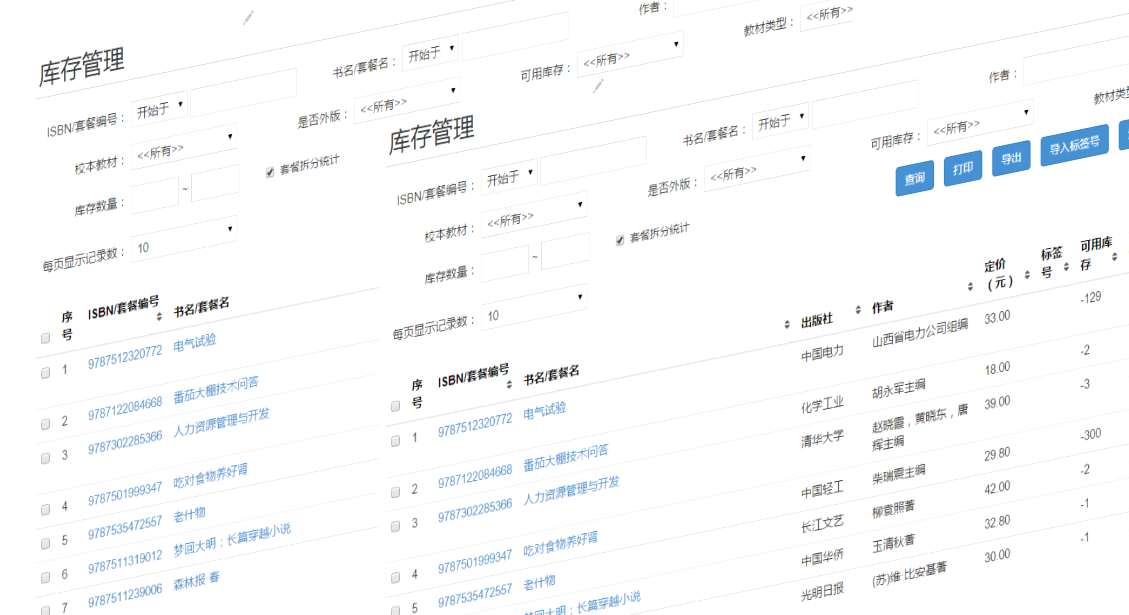The image size is (1129, 615).
Task: Sort by the 定价（元） column arrows
Action: [x=1026, y=275]
